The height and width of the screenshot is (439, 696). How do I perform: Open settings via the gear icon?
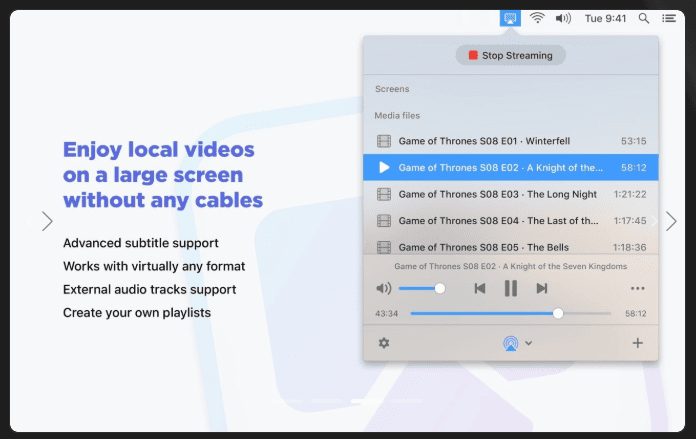pos(384,343)
